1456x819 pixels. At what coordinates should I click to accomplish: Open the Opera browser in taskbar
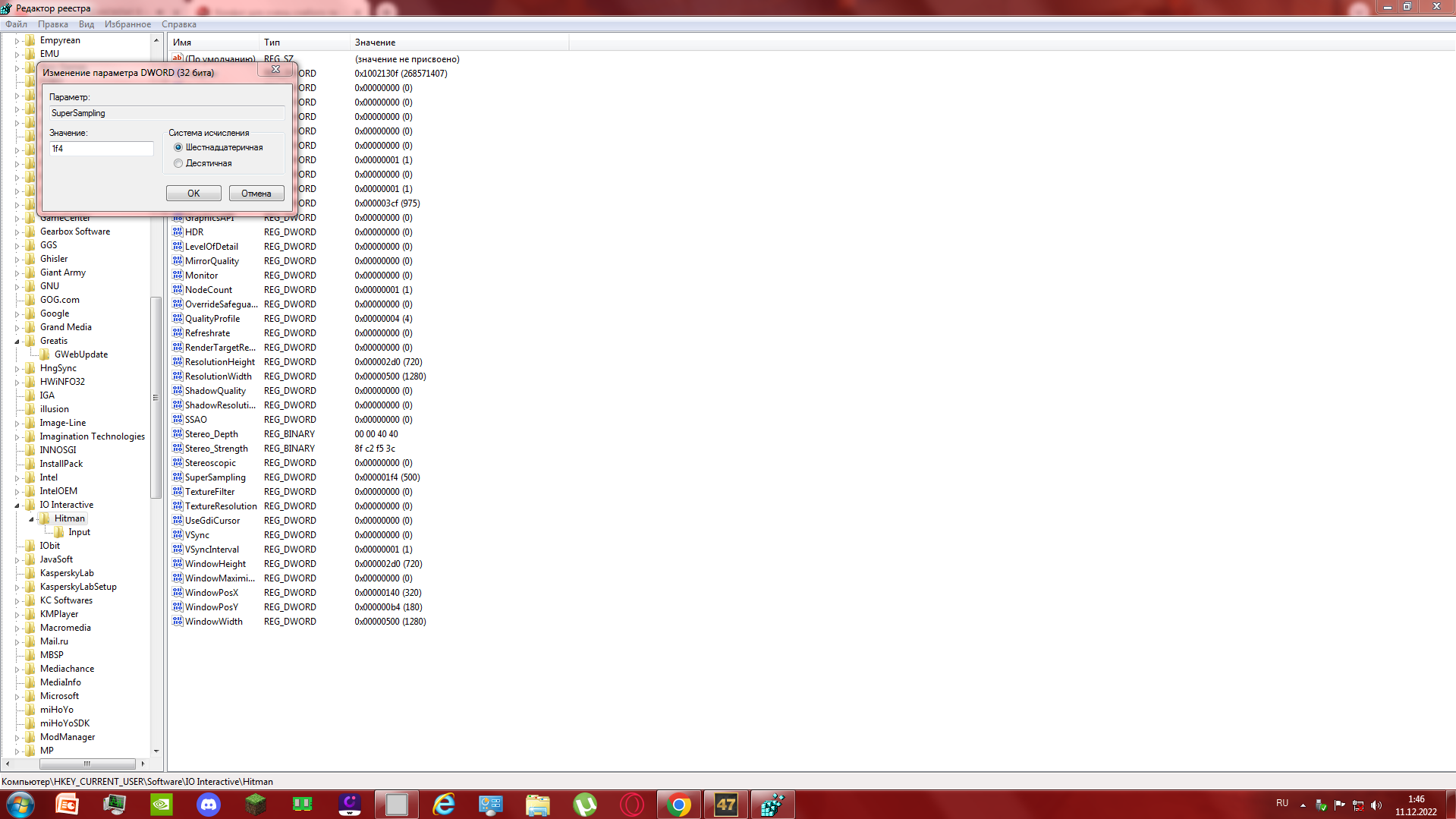click(x=631, y=805)
